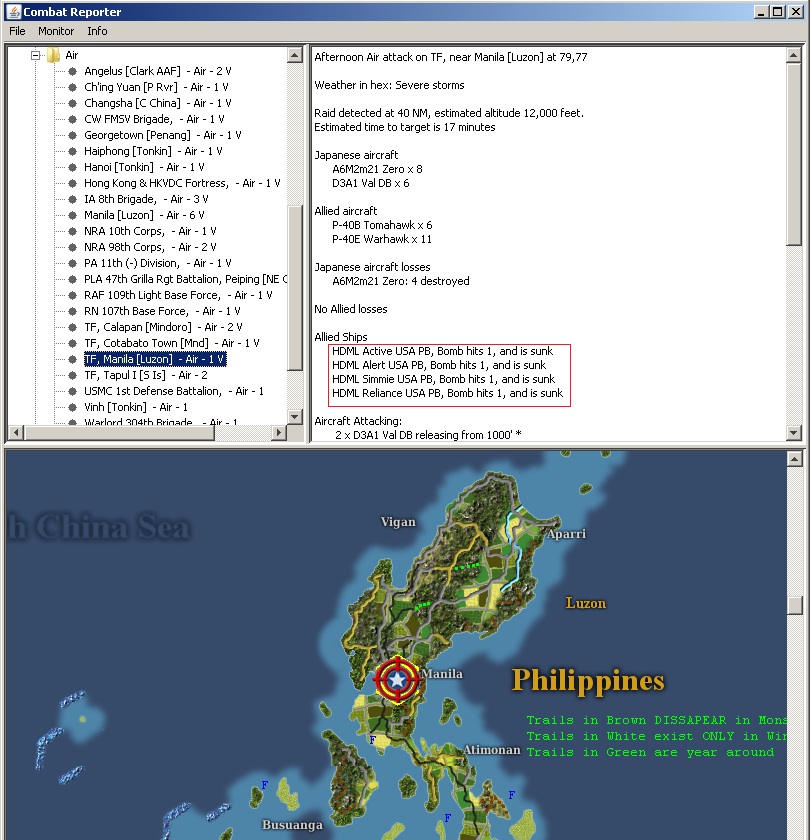This screenshot has height=840, width=810.
Task: Click report panel scroll down arrow
Action: [794, 432]
